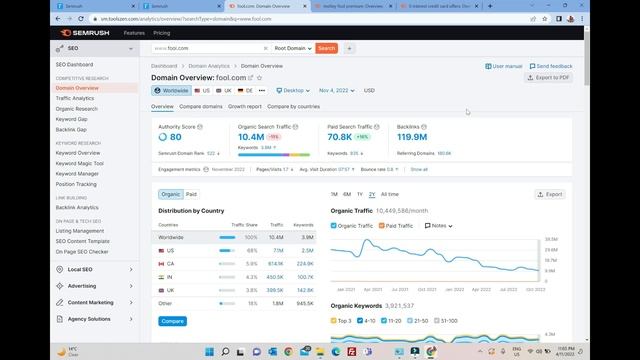The image size is (640, 360).
Task: Click the Semrush logo
Action: point(85,33)
